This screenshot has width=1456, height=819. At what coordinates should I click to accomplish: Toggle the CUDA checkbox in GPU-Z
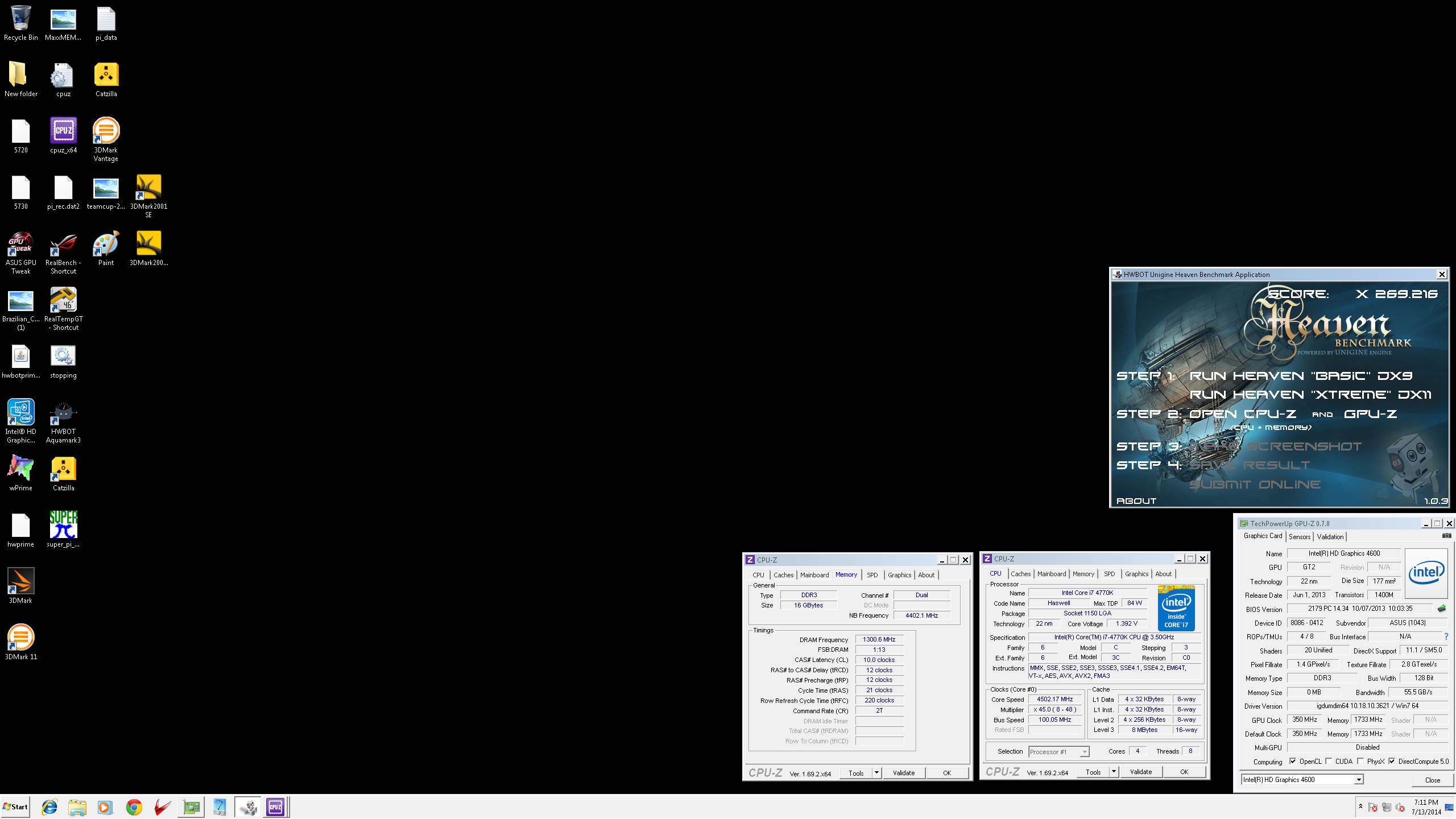pyautogui.click(x=1329, y=761)
